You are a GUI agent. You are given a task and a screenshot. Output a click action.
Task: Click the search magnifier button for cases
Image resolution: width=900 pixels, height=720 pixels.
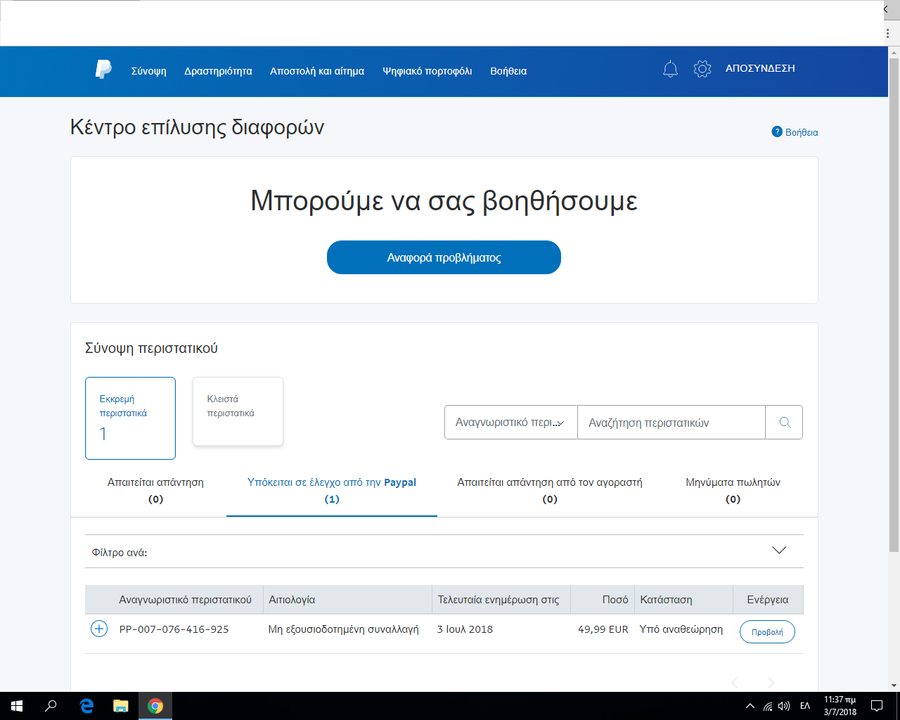(x=784, y=423)
